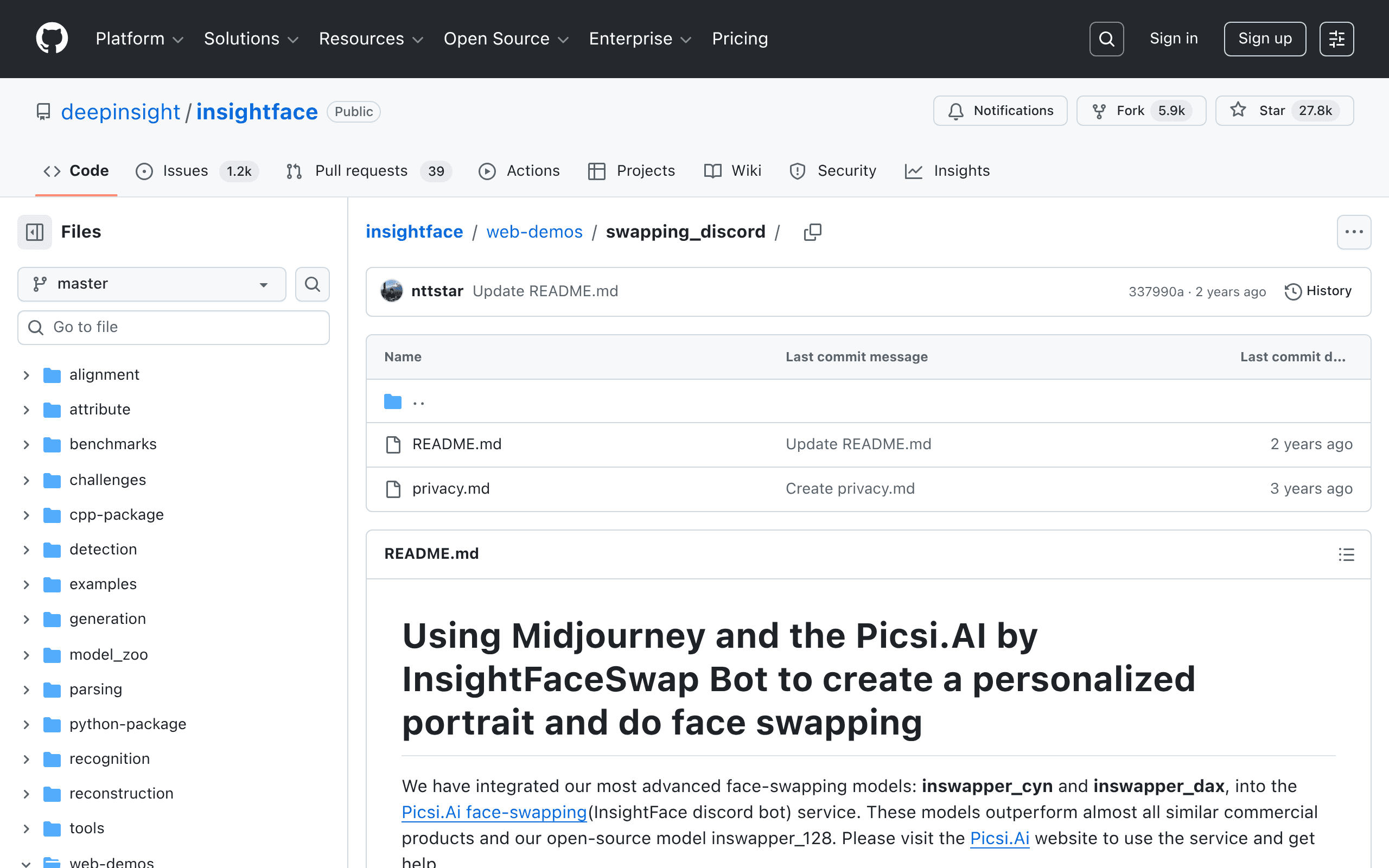This screenshot has width=1389, height=868.
Task: Open README outline list icon
Action: coord(1346,554)
